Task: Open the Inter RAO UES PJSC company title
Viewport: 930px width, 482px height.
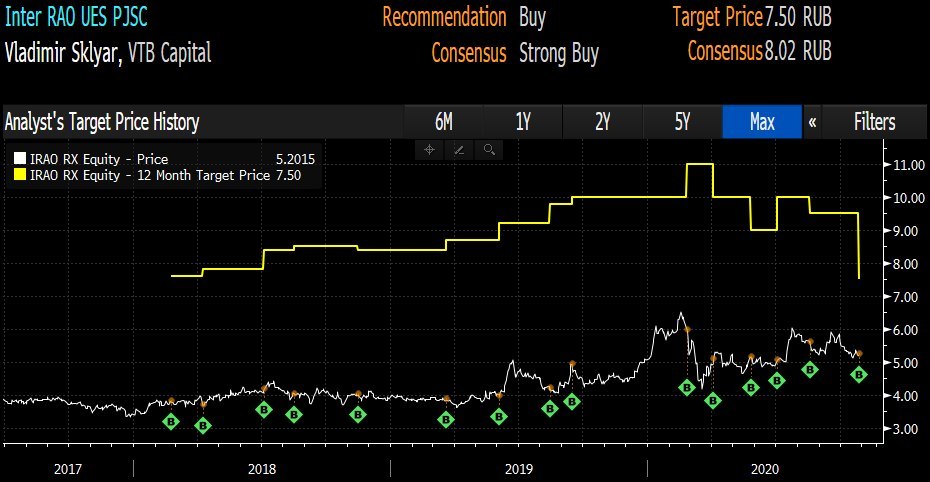Action: [76, 17]
